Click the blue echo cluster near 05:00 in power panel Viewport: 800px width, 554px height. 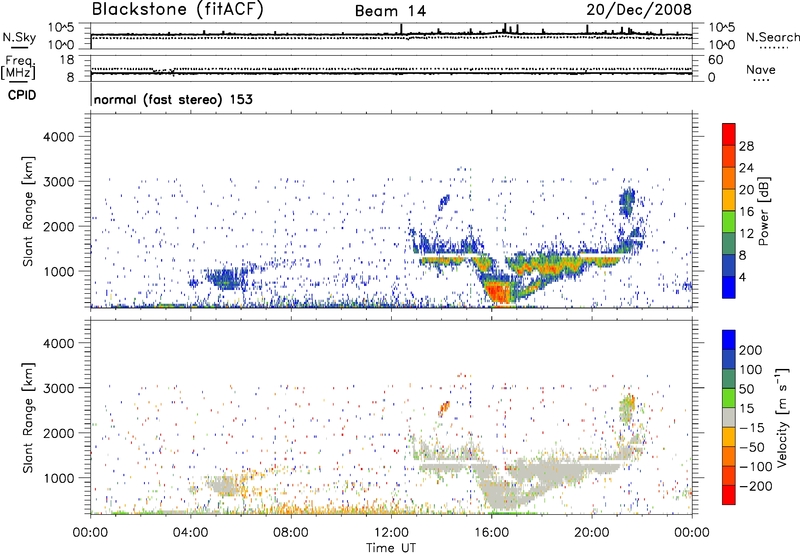(x=224, y=279)
